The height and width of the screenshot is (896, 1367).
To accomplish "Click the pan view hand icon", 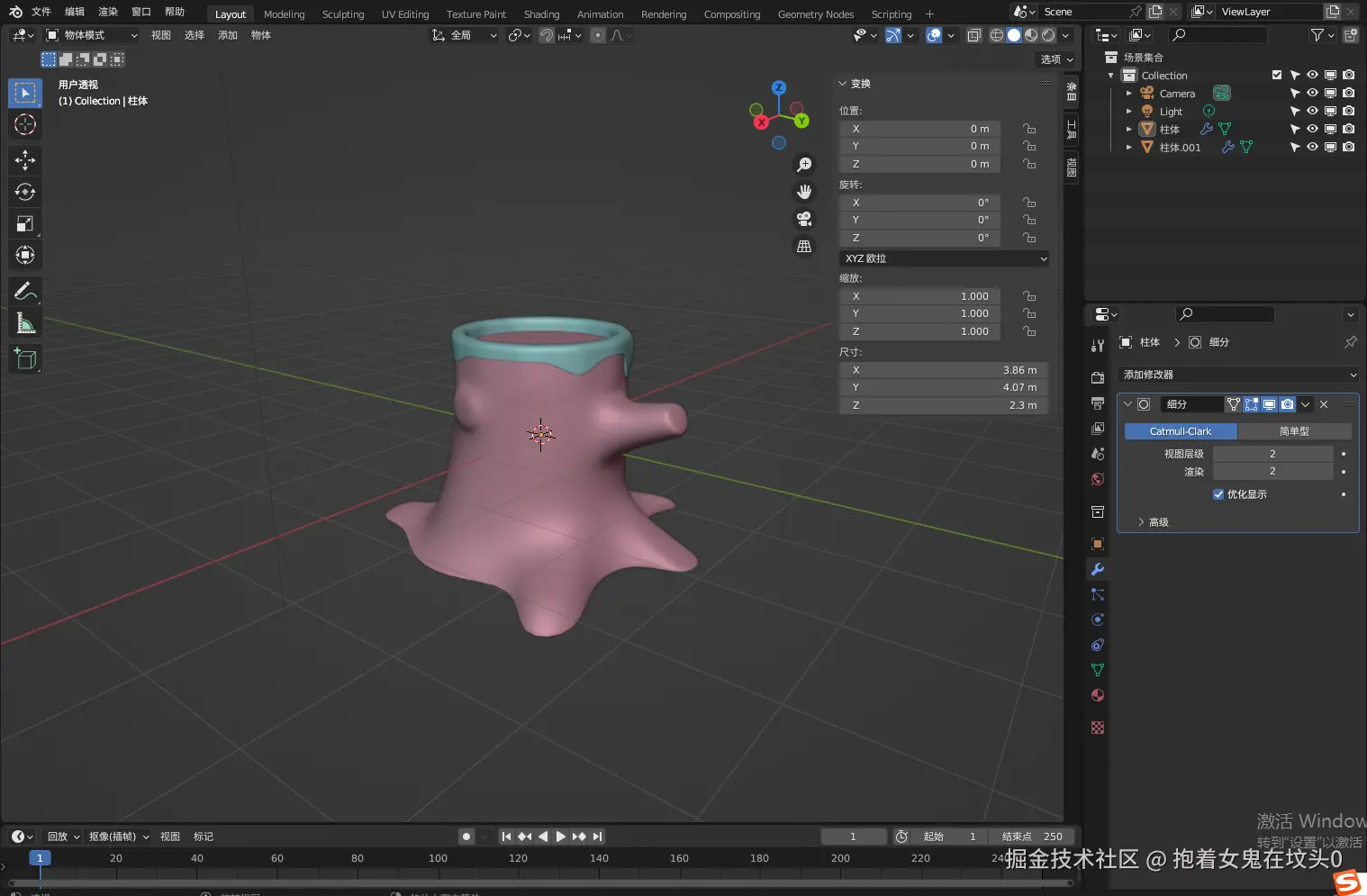I will (804, 192).
